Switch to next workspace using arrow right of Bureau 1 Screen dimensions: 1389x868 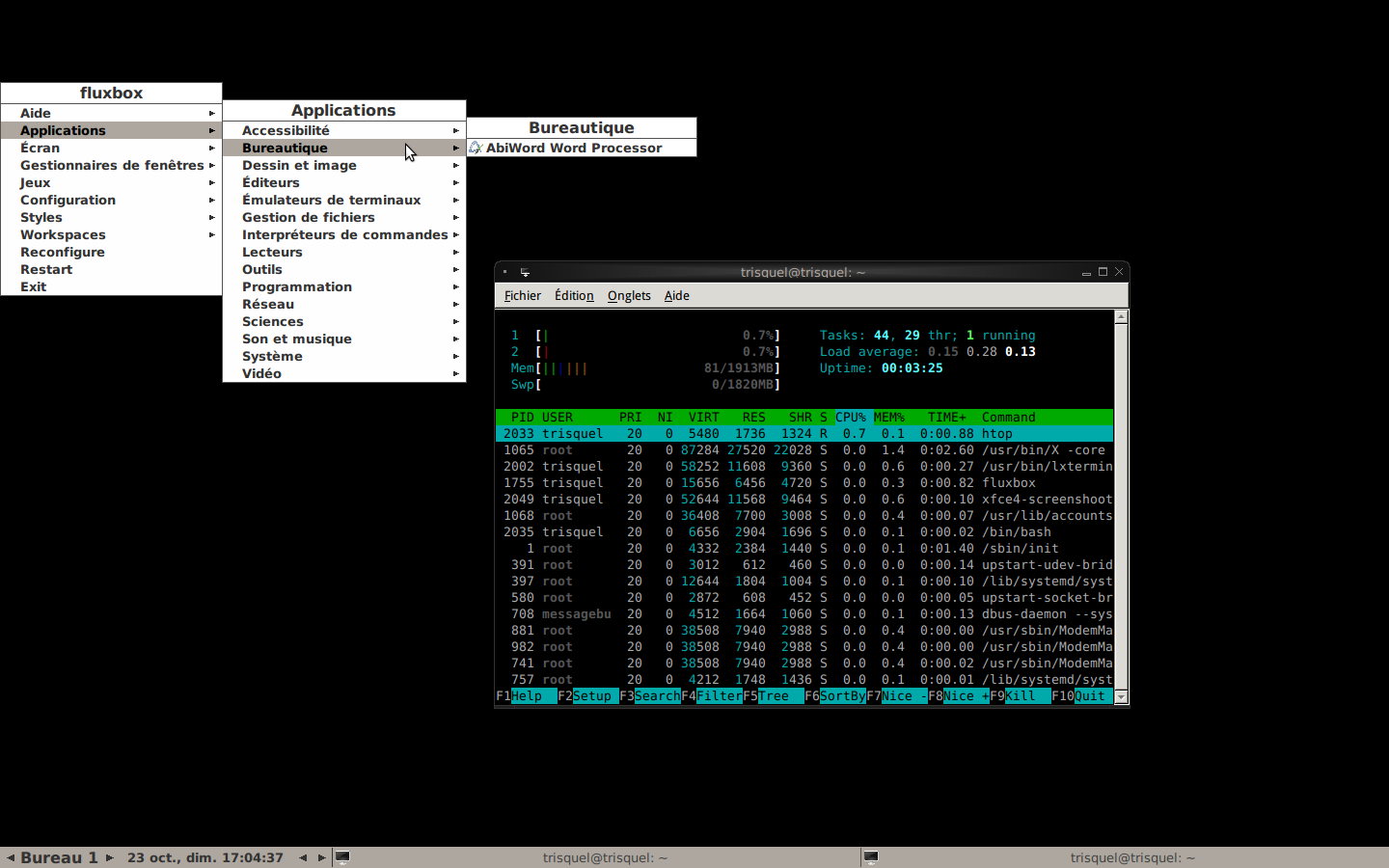coord(110,857)
